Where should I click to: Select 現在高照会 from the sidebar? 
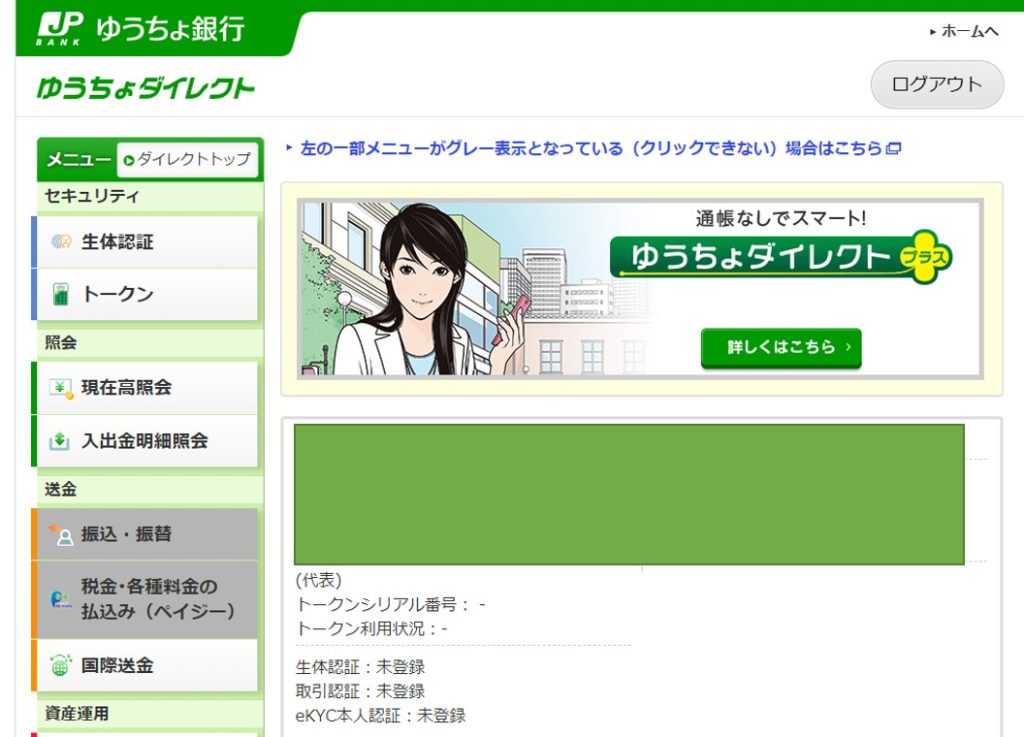coord(126,388)
